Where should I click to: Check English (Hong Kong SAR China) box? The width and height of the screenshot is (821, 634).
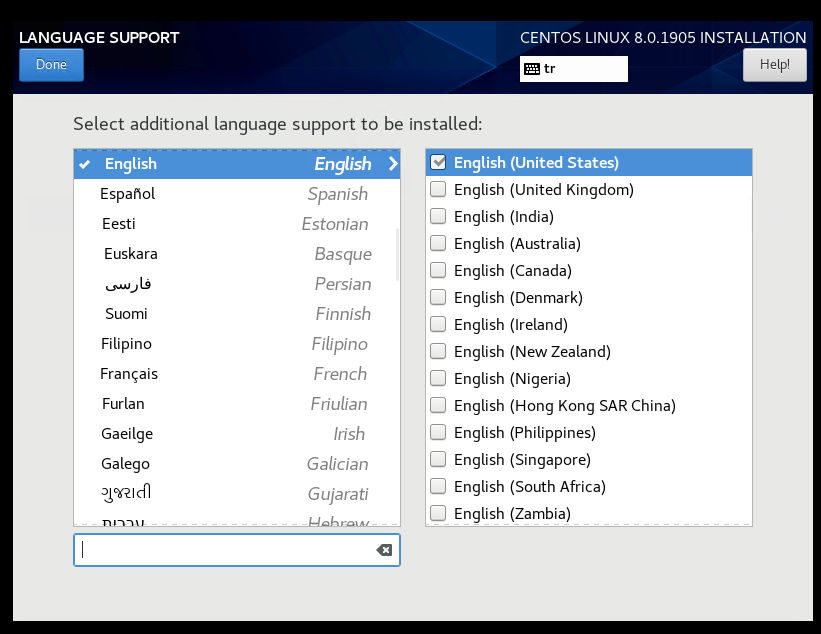tap(438, 405)
